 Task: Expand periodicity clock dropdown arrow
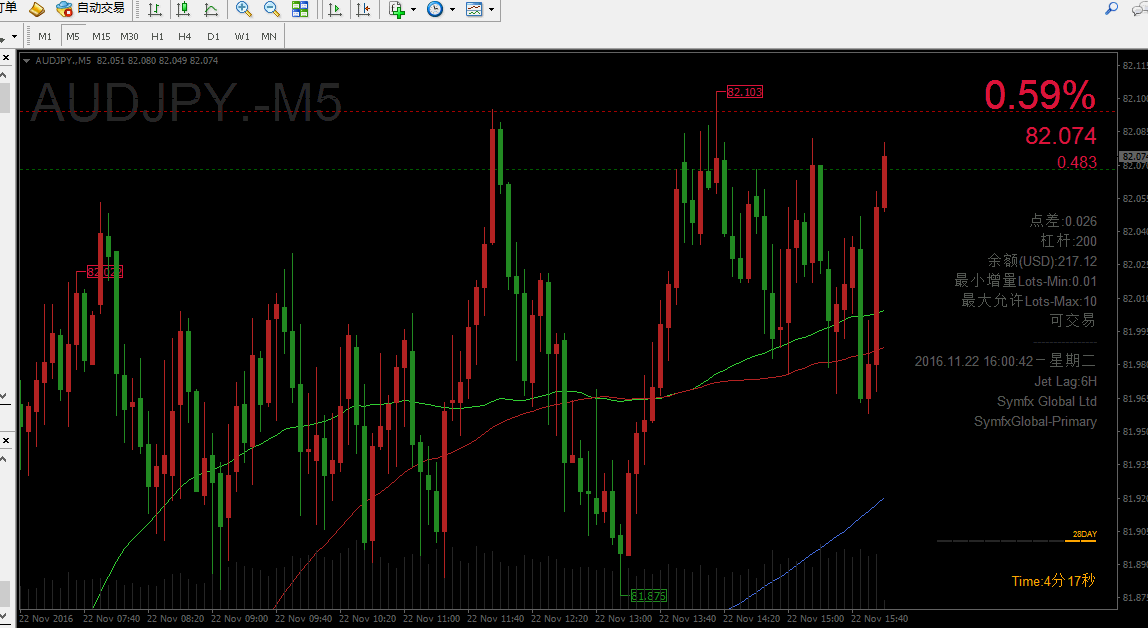point(452,10)
